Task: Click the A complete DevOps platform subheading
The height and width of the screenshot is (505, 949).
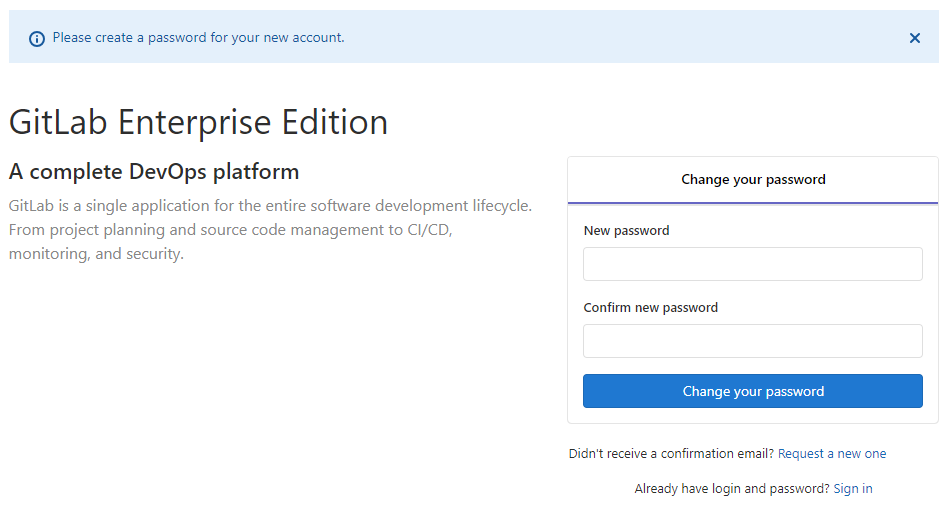Action: 154,172
